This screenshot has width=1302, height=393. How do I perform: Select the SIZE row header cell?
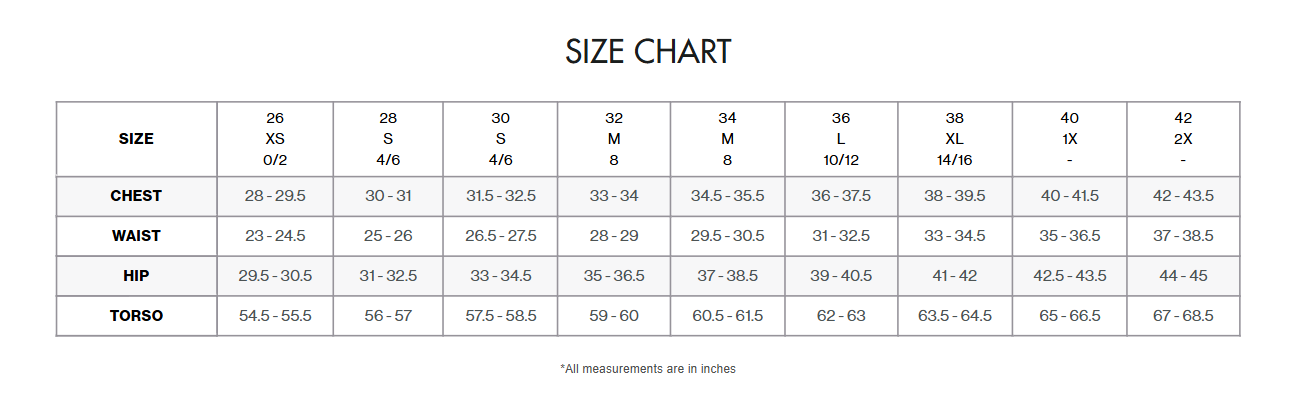[136, 139]
